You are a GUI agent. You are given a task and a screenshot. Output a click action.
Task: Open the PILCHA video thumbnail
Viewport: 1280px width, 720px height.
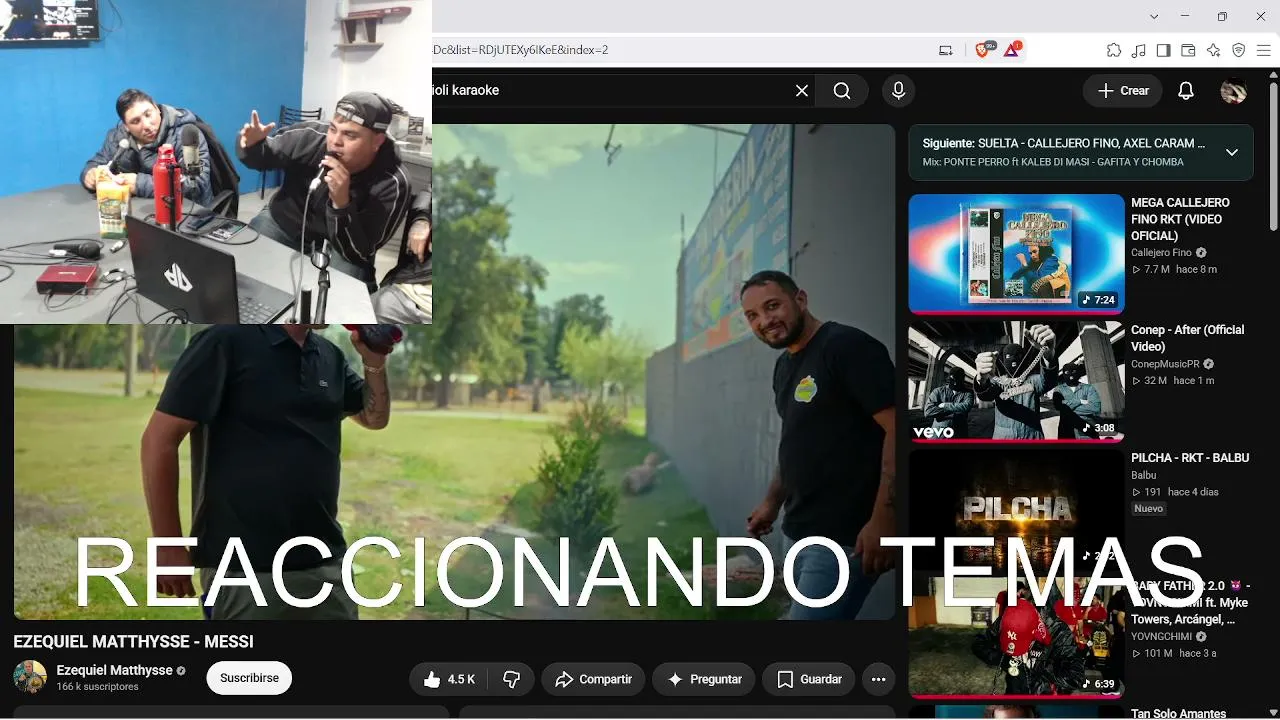click(x=1016, y=508)
